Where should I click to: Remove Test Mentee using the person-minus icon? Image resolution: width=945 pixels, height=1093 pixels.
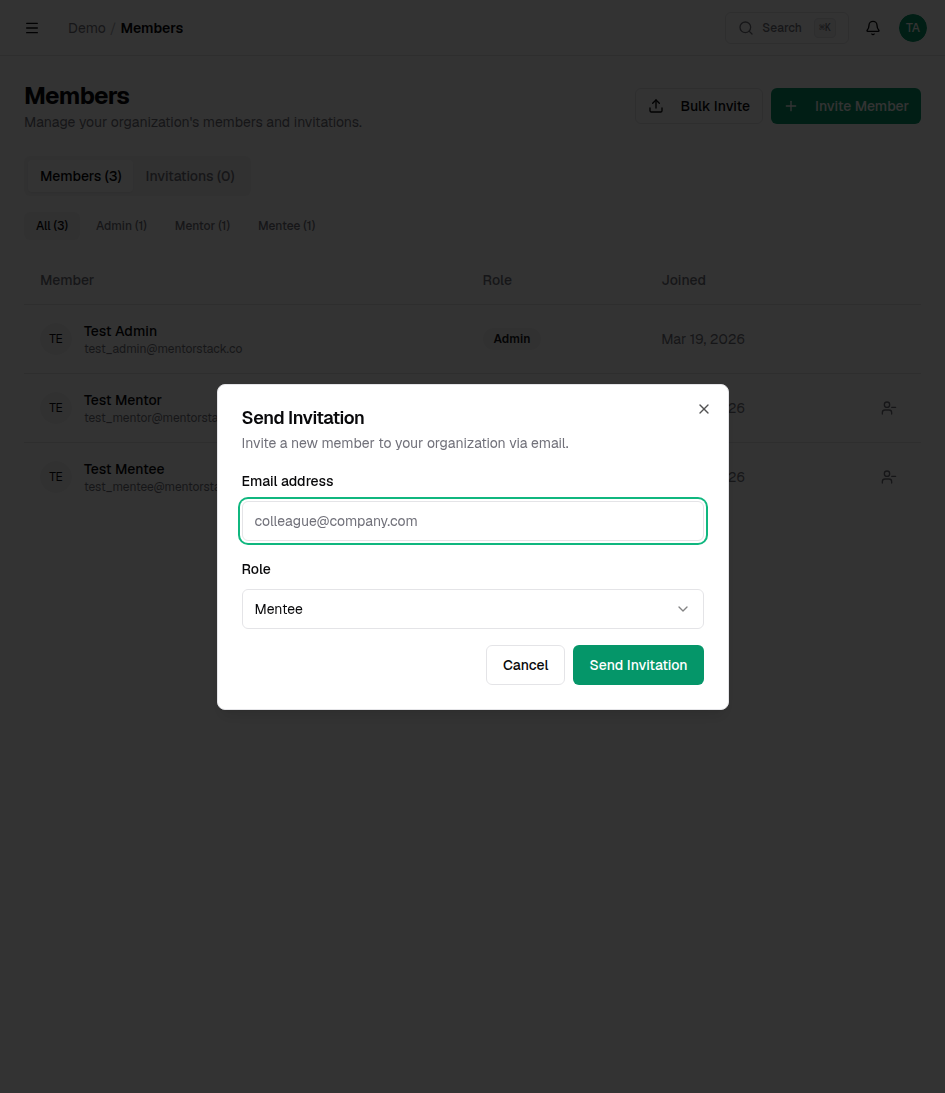tap(888, 477)
